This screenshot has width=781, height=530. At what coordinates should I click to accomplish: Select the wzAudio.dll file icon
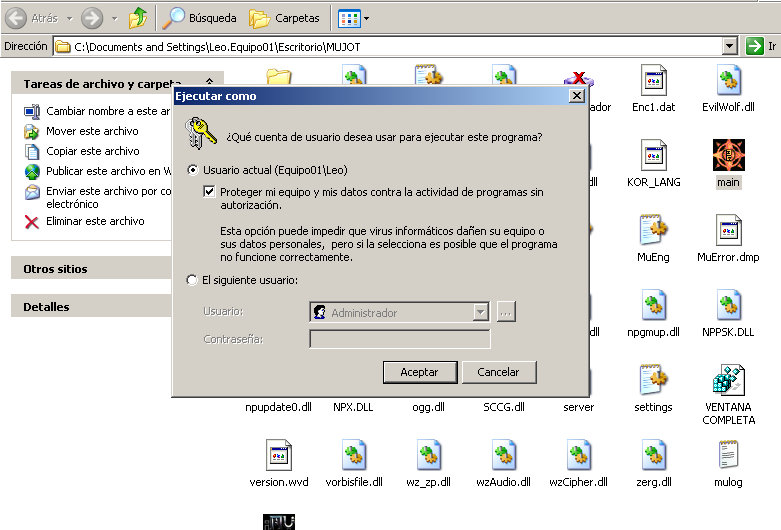point(504,455)
